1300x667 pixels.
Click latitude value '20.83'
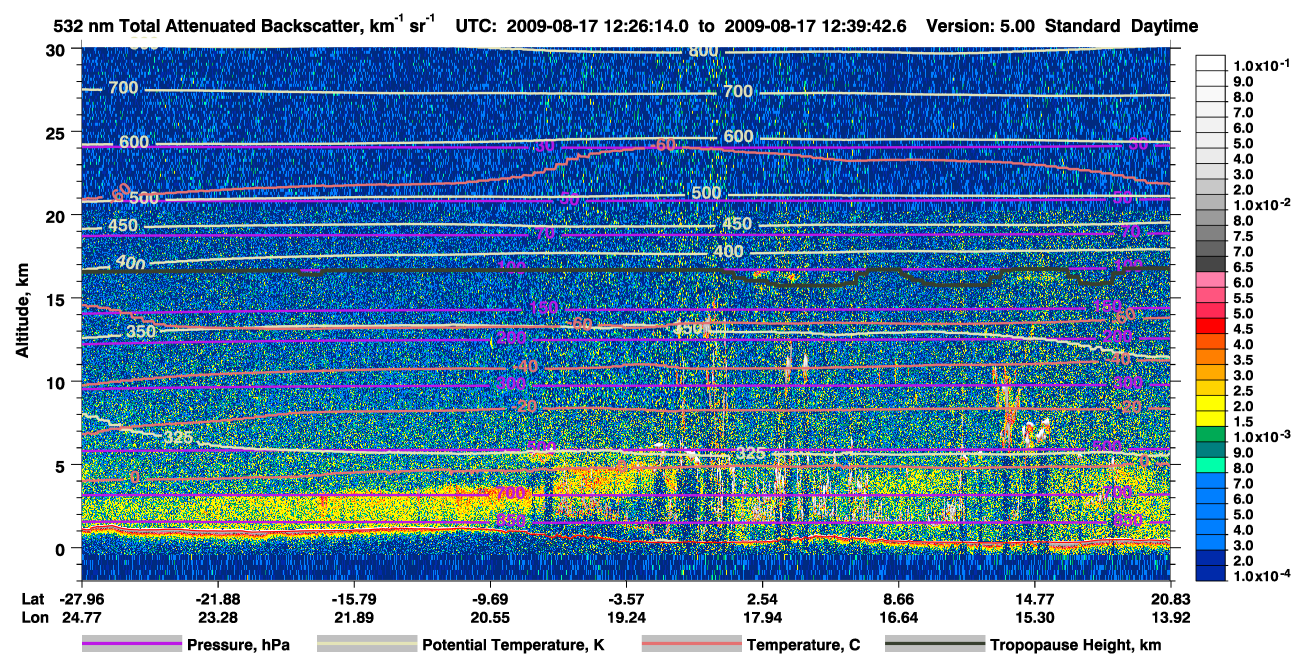[x=1170, y=599]
